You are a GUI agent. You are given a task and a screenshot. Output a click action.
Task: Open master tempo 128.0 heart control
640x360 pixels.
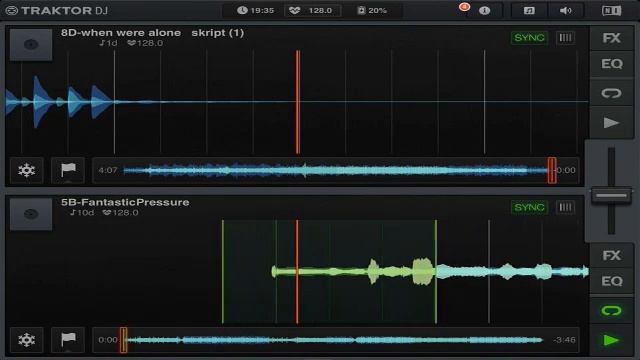(x=313, y=10)
